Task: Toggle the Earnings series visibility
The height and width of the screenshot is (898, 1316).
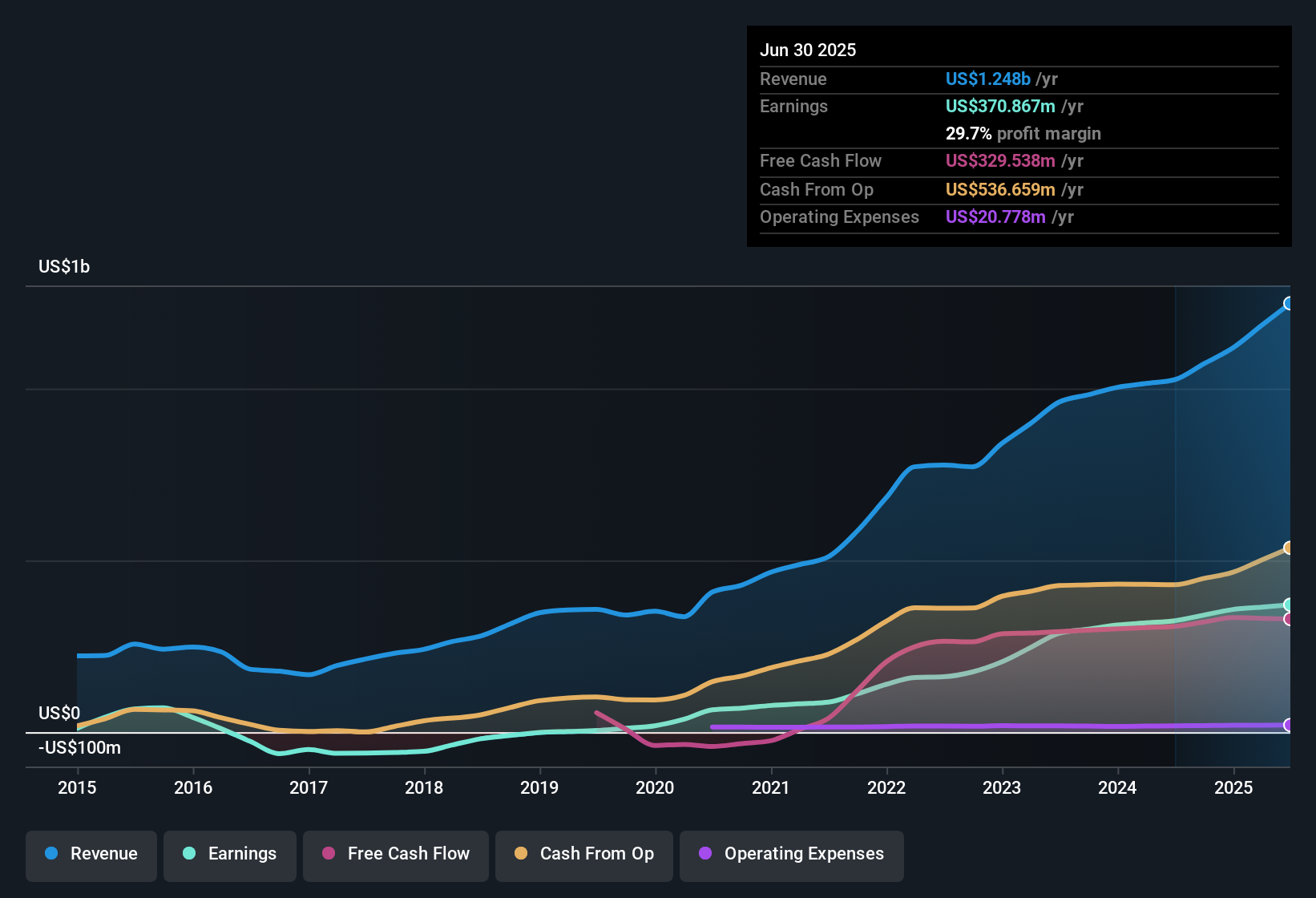Action: (x=230, y=854)
